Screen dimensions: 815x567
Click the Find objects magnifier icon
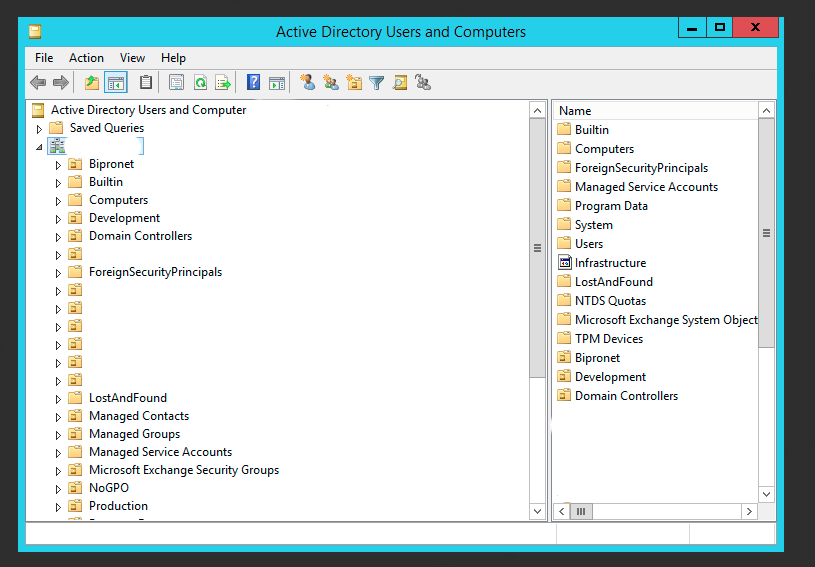coord(400,83)
